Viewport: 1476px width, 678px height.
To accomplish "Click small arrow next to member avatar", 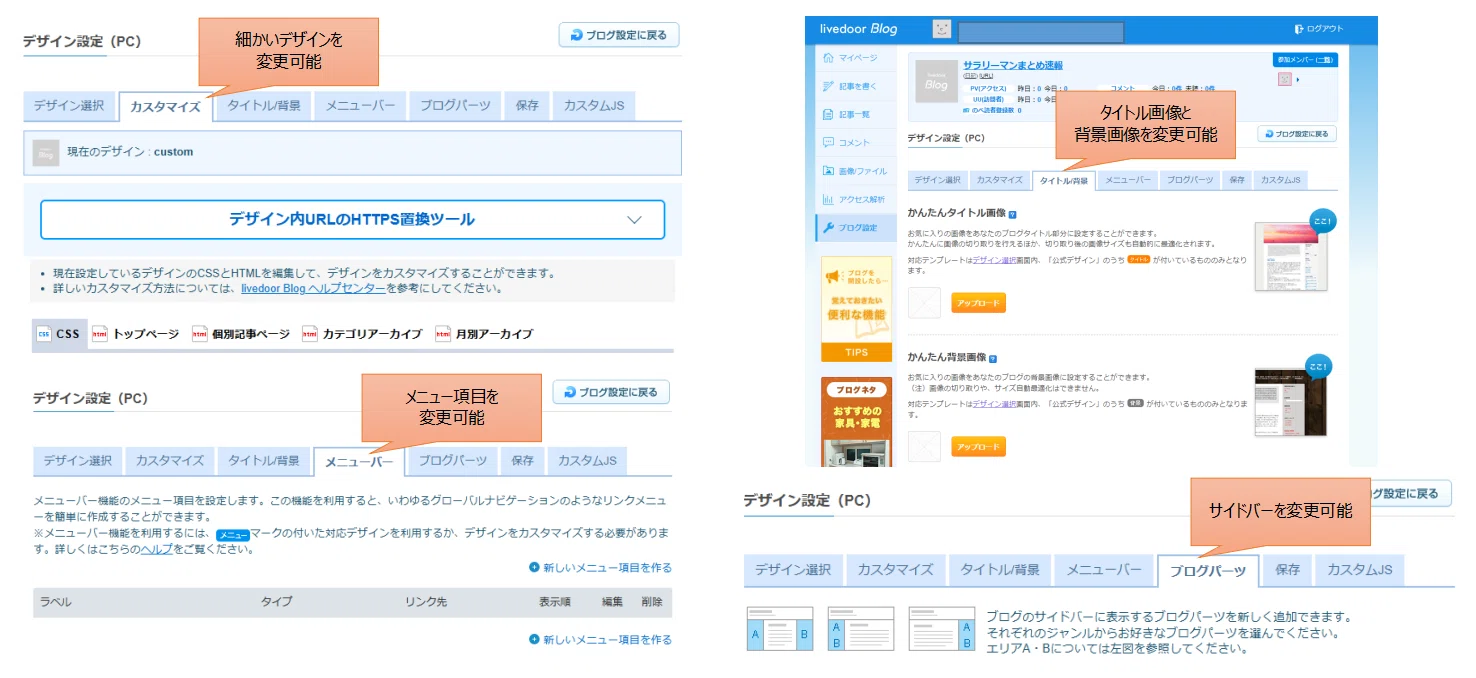I will coord(1298,80).
